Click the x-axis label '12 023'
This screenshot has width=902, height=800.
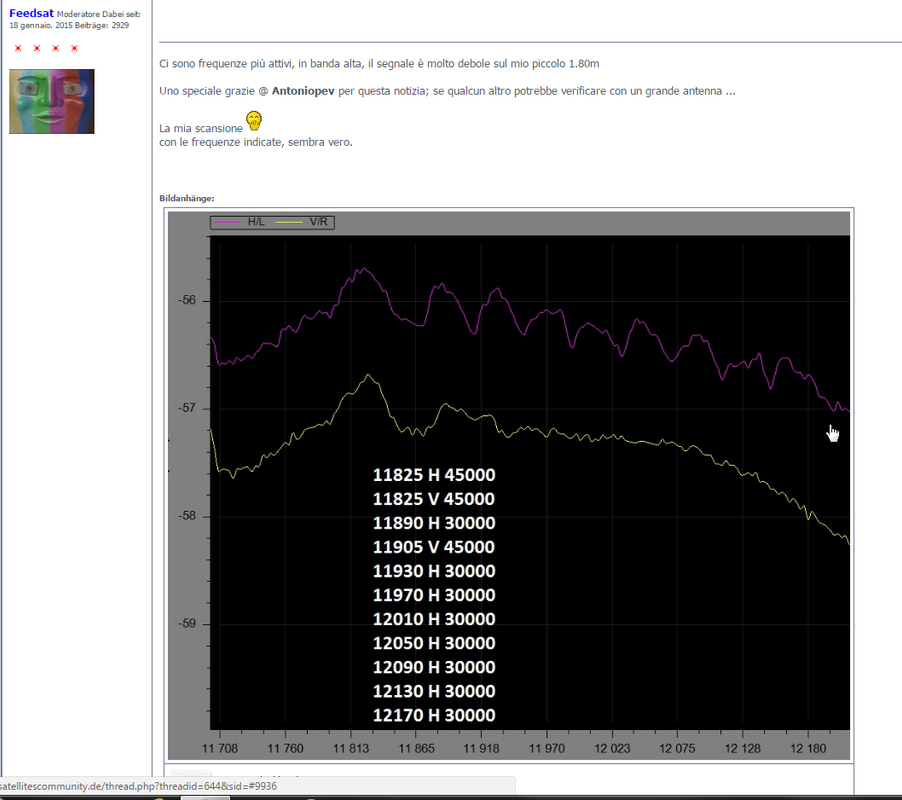coord(612,748)
